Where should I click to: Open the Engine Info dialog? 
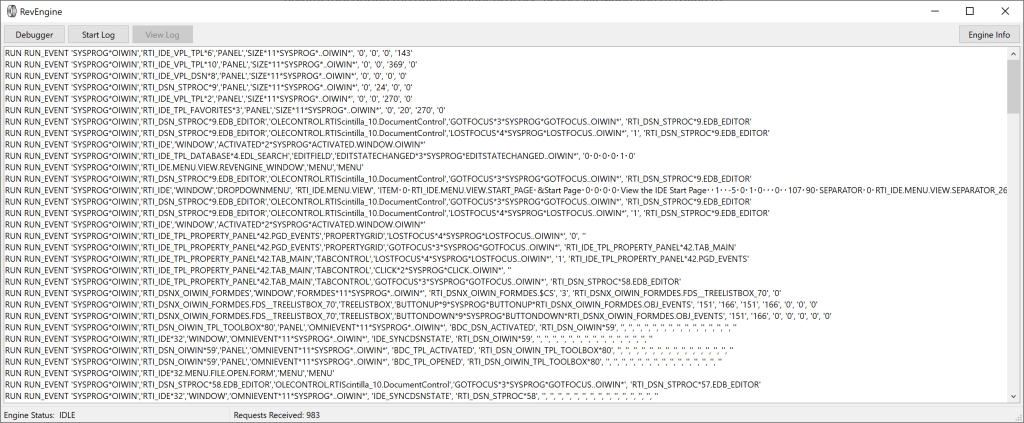(989, 34)
